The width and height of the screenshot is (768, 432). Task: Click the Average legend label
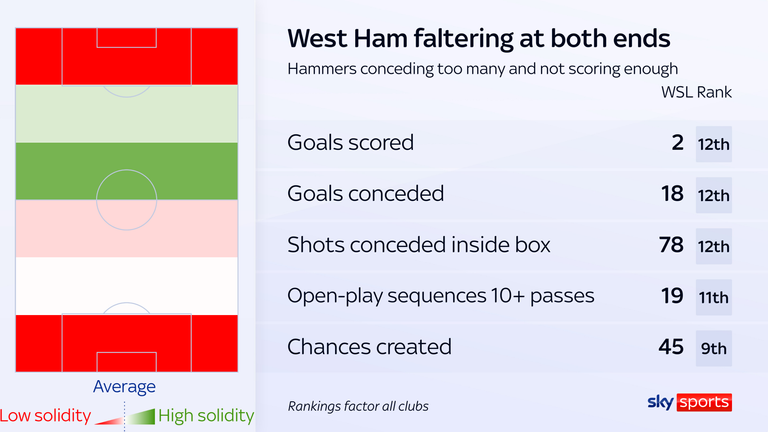tap(124, 387)
